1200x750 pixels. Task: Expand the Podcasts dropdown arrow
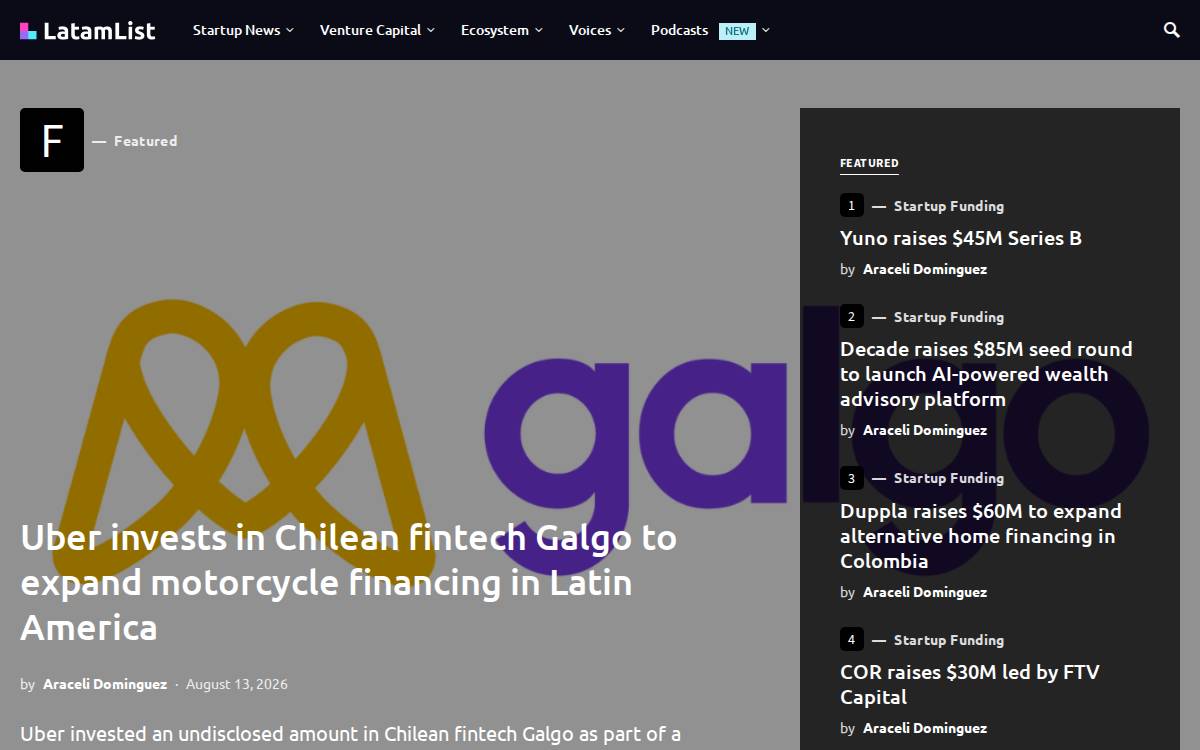[x=766, y=31]
